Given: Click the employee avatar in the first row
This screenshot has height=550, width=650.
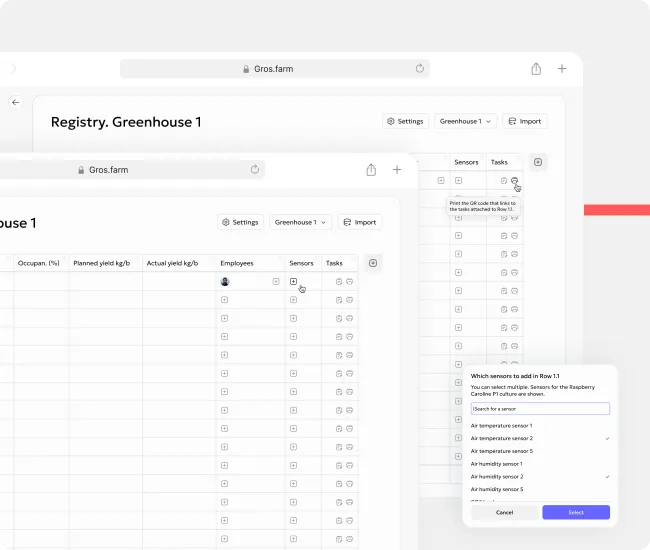Looking at the screenshot, I should coord(225,282).
